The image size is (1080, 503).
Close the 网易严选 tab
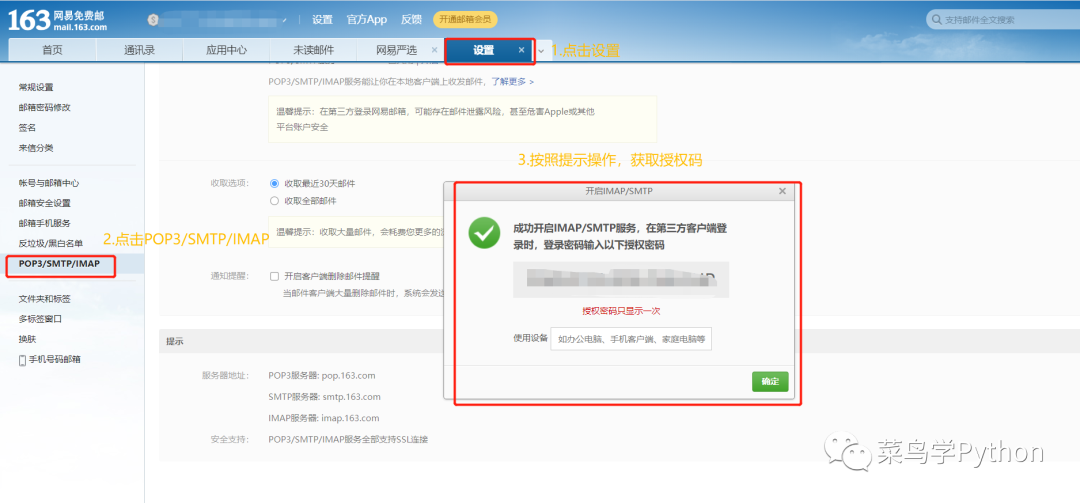(x=434, y=50)
